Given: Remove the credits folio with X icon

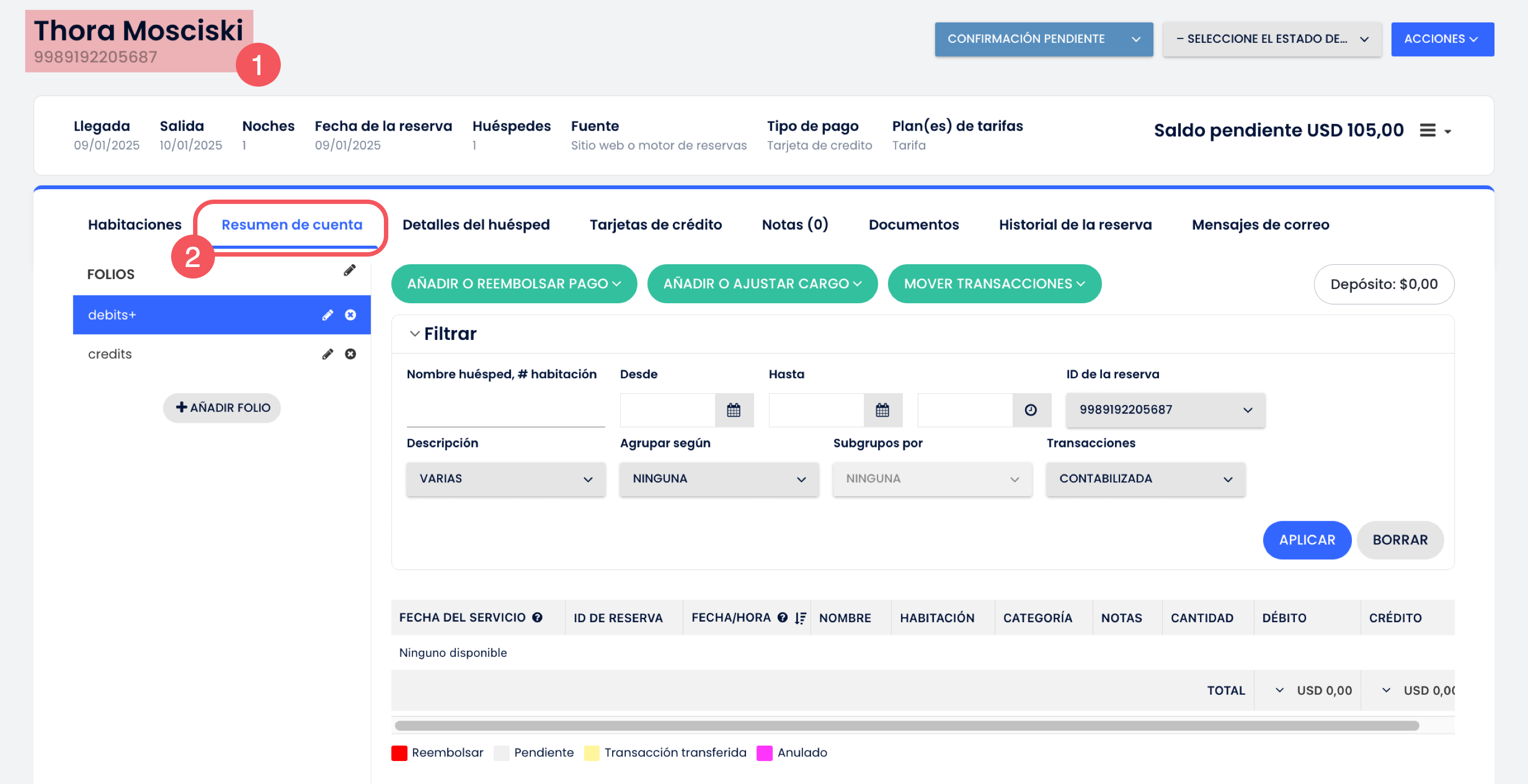Looking at the screenshot, I should point(350,354).
